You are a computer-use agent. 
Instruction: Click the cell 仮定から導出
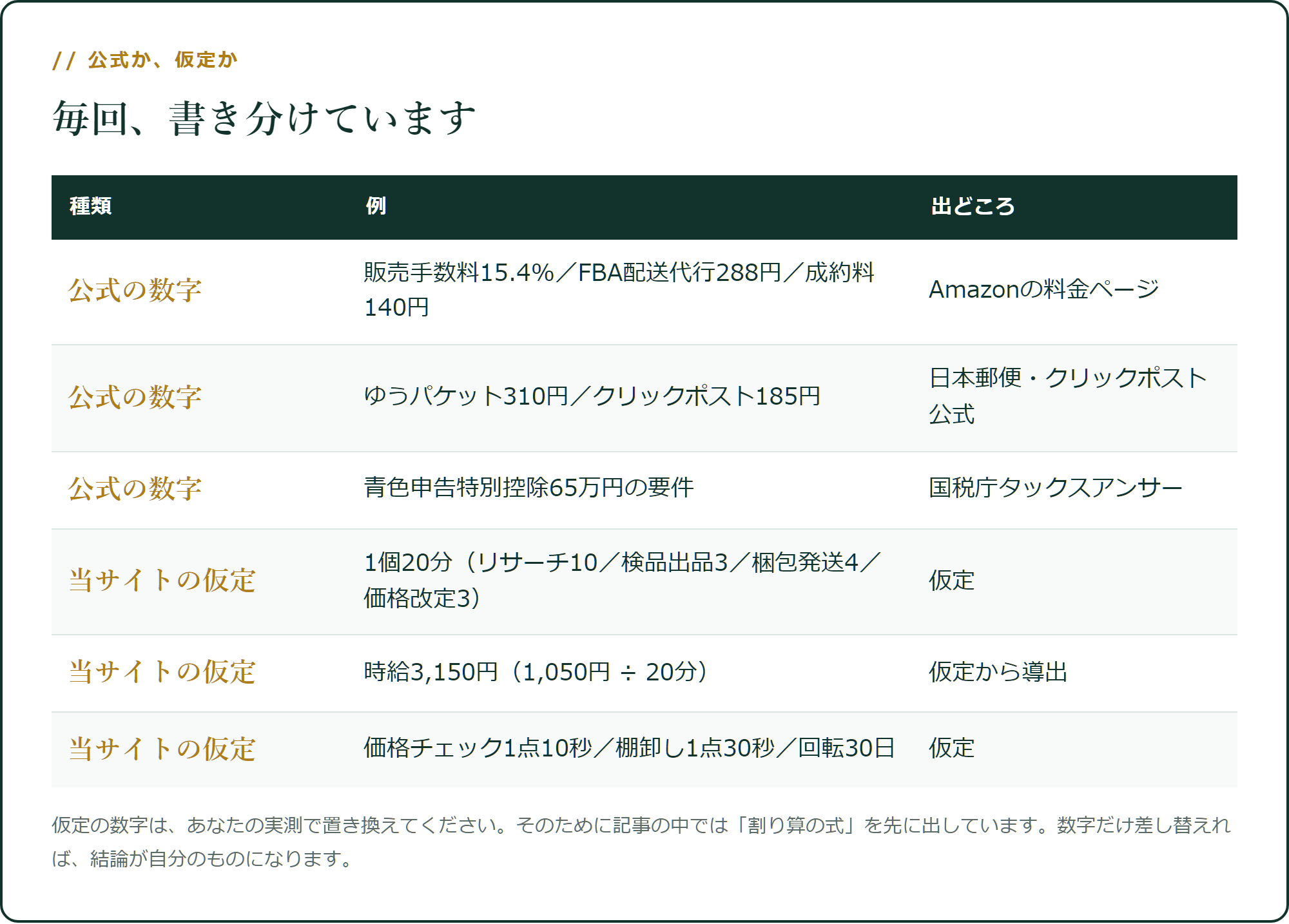[x=998, y=672]
